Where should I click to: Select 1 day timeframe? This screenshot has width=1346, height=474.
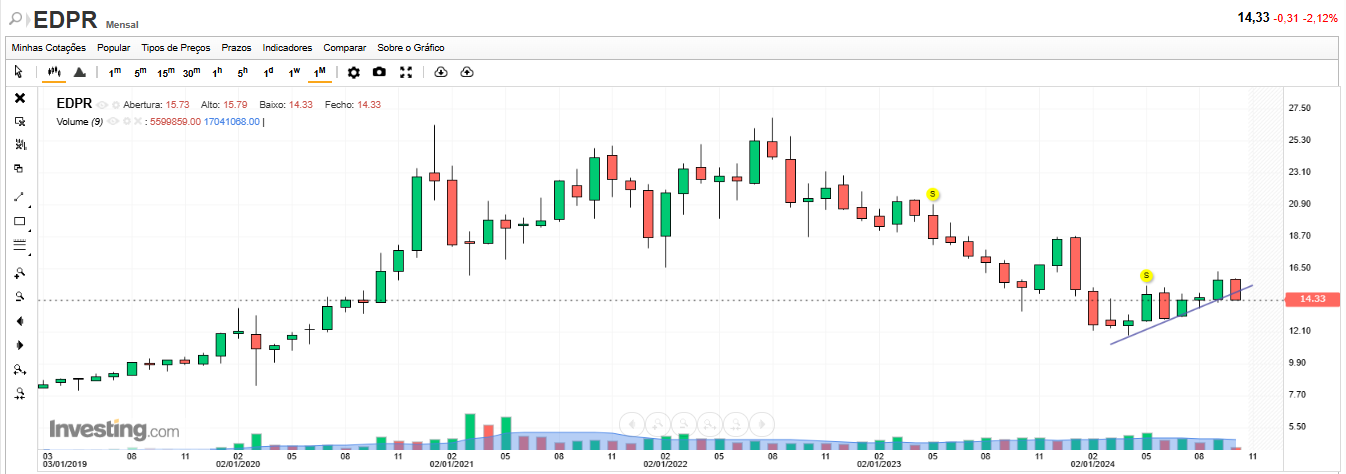coord(268,72)
